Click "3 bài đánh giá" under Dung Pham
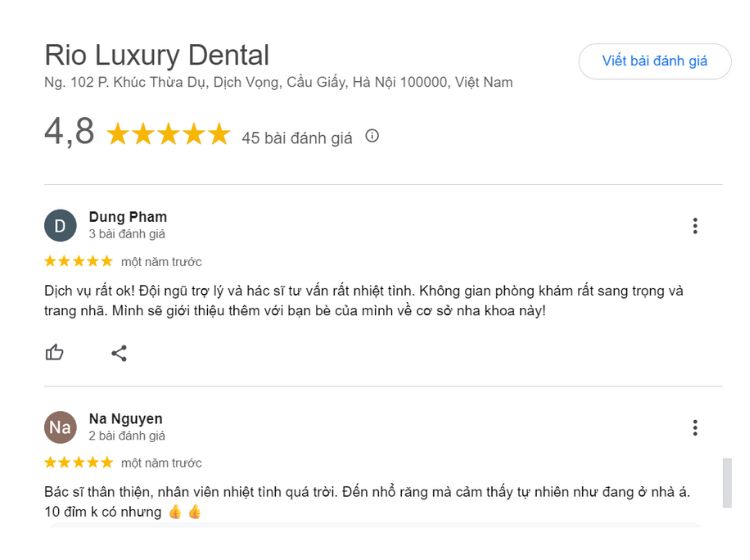This screenshot has width=750, height=560. click(127, 234)
